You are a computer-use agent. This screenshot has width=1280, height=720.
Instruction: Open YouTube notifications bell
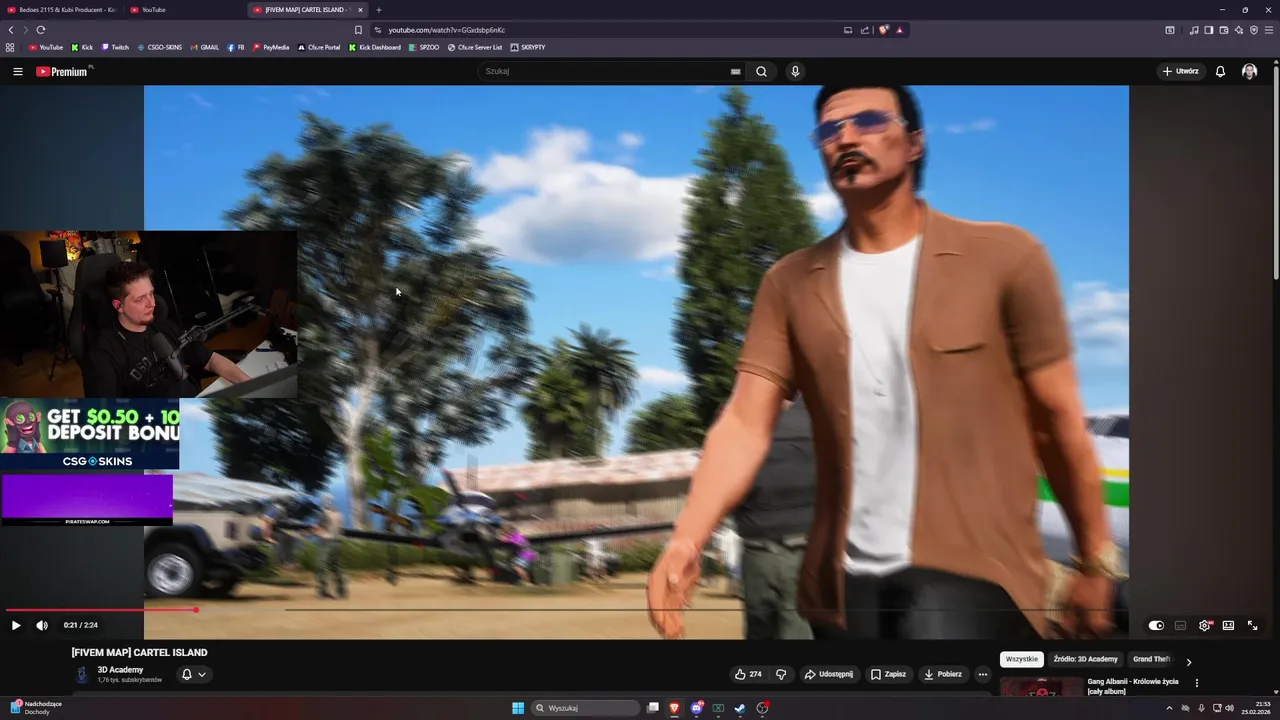1220,71
